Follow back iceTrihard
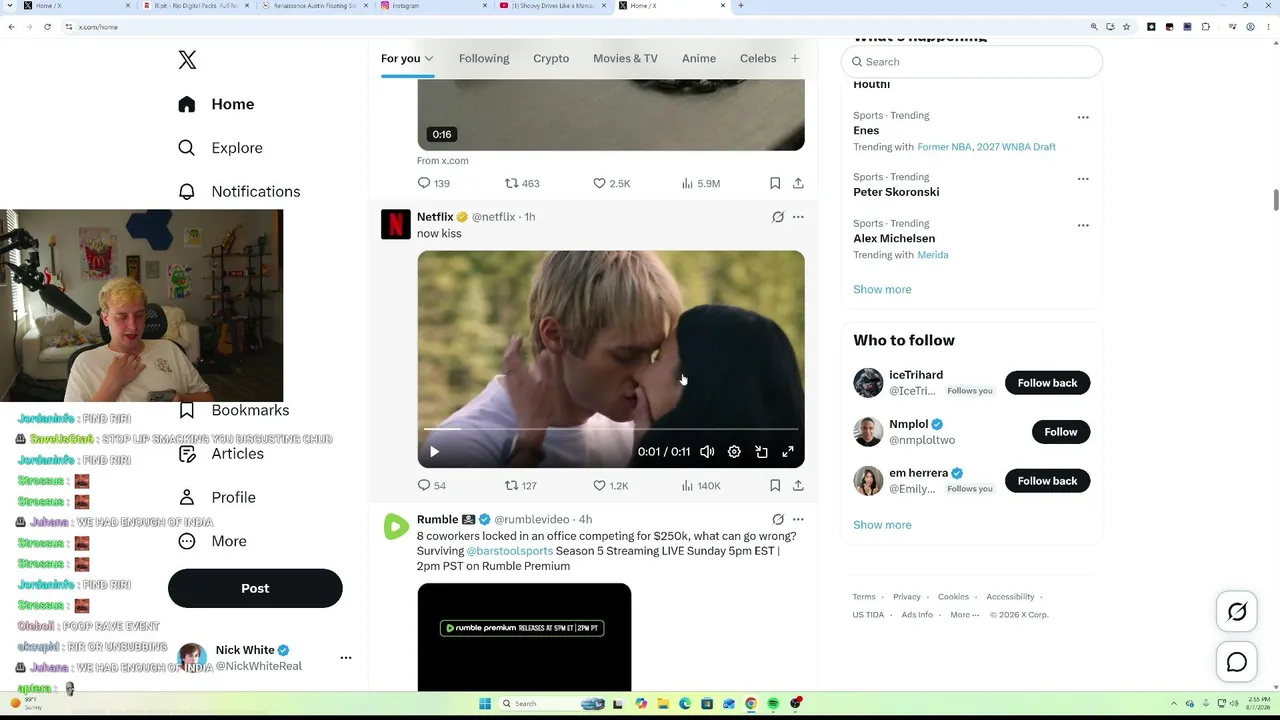Screen dimensions: 1280x720 coord(1047,383)
